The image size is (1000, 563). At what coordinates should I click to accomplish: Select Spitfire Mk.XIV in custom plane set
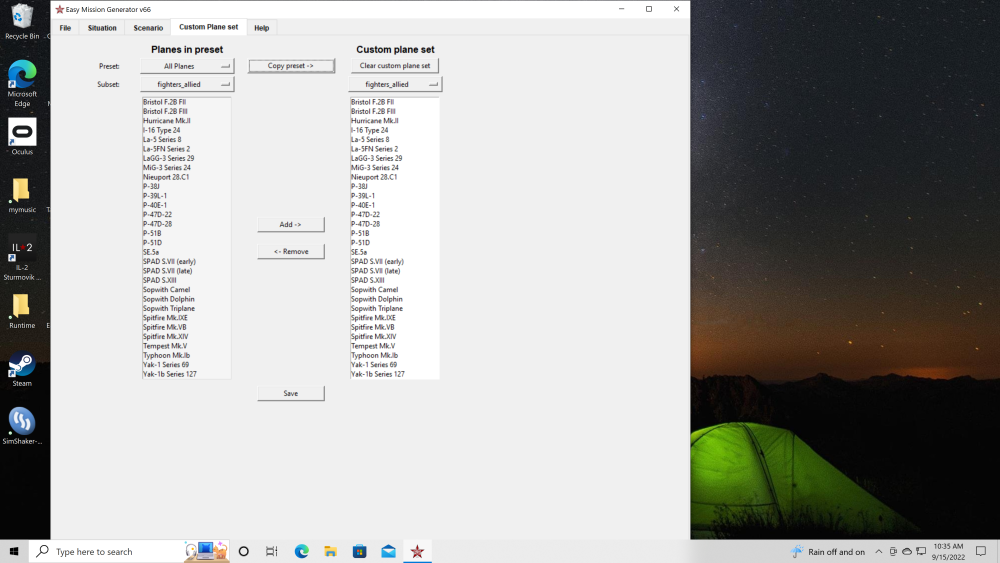[x=373, y=337]
